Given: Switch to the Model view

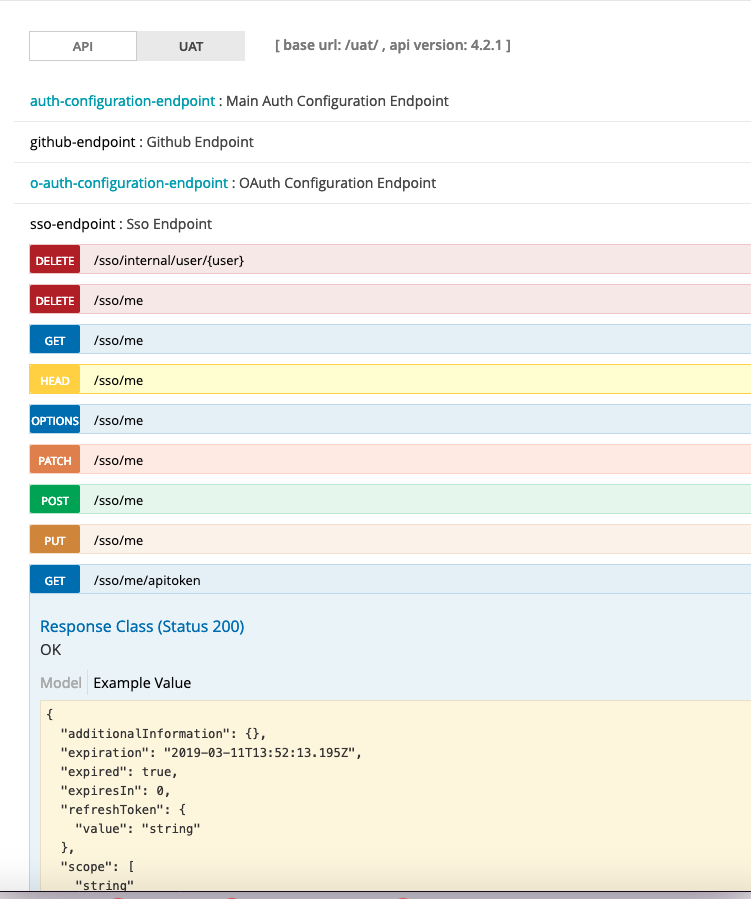Looking at the screenshot, I should [61, 683].
